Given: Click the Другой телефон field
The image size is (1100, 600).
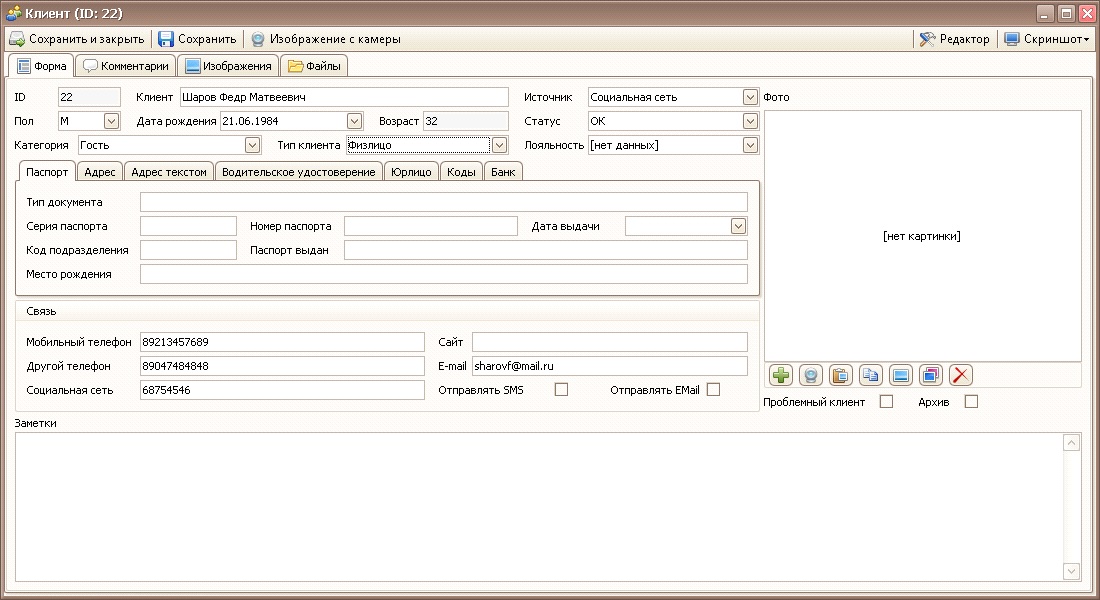Looking at the screenshot, I should pyautogui.click(x=282, y=366).
